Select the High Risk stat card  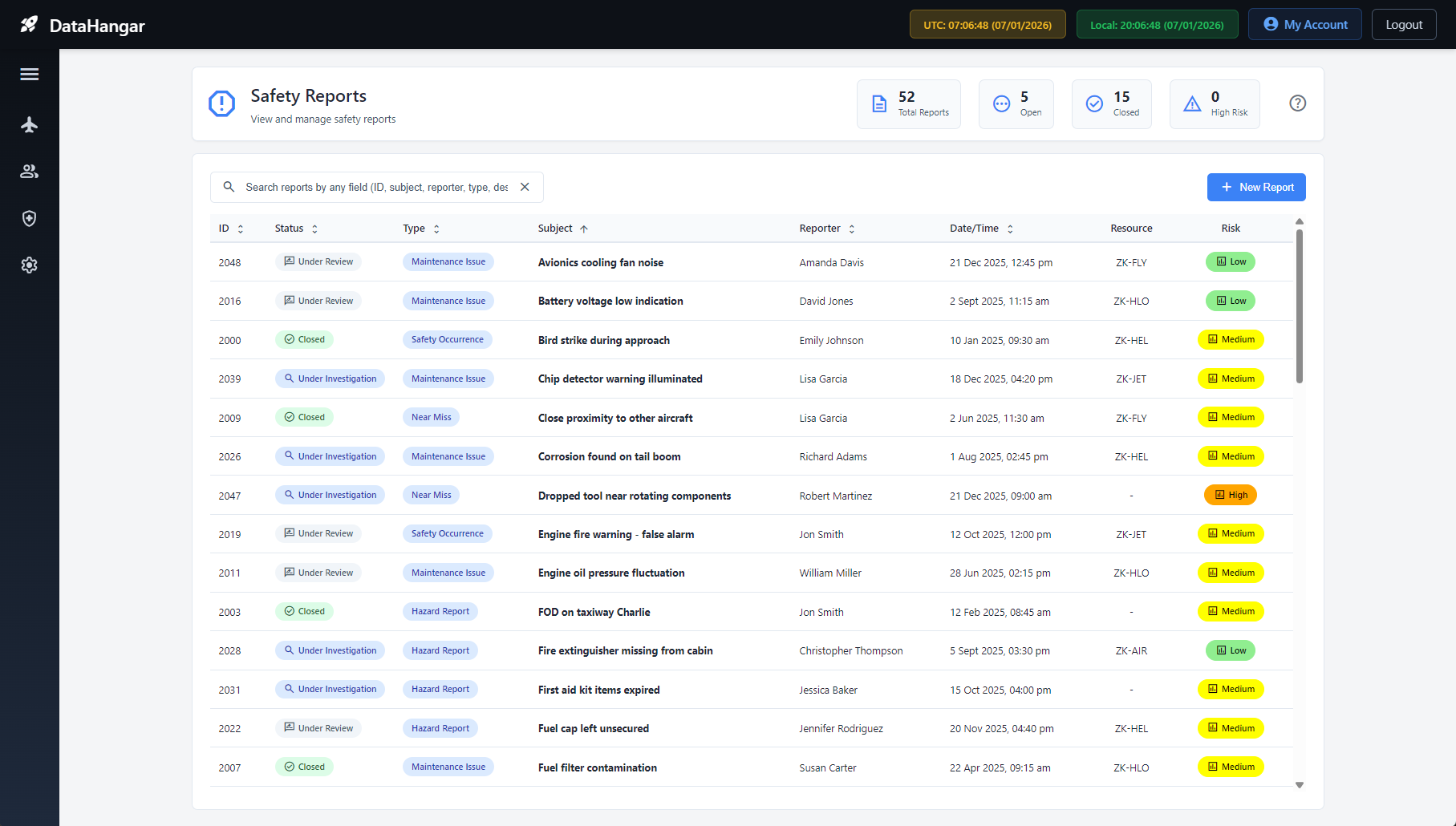coord(1214,104)
